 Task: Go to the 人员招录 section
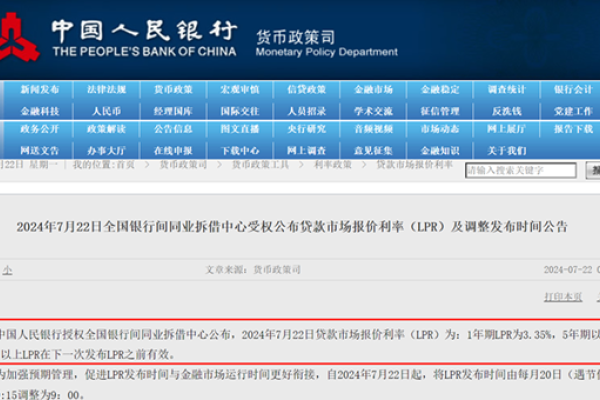tap(307, 111)
